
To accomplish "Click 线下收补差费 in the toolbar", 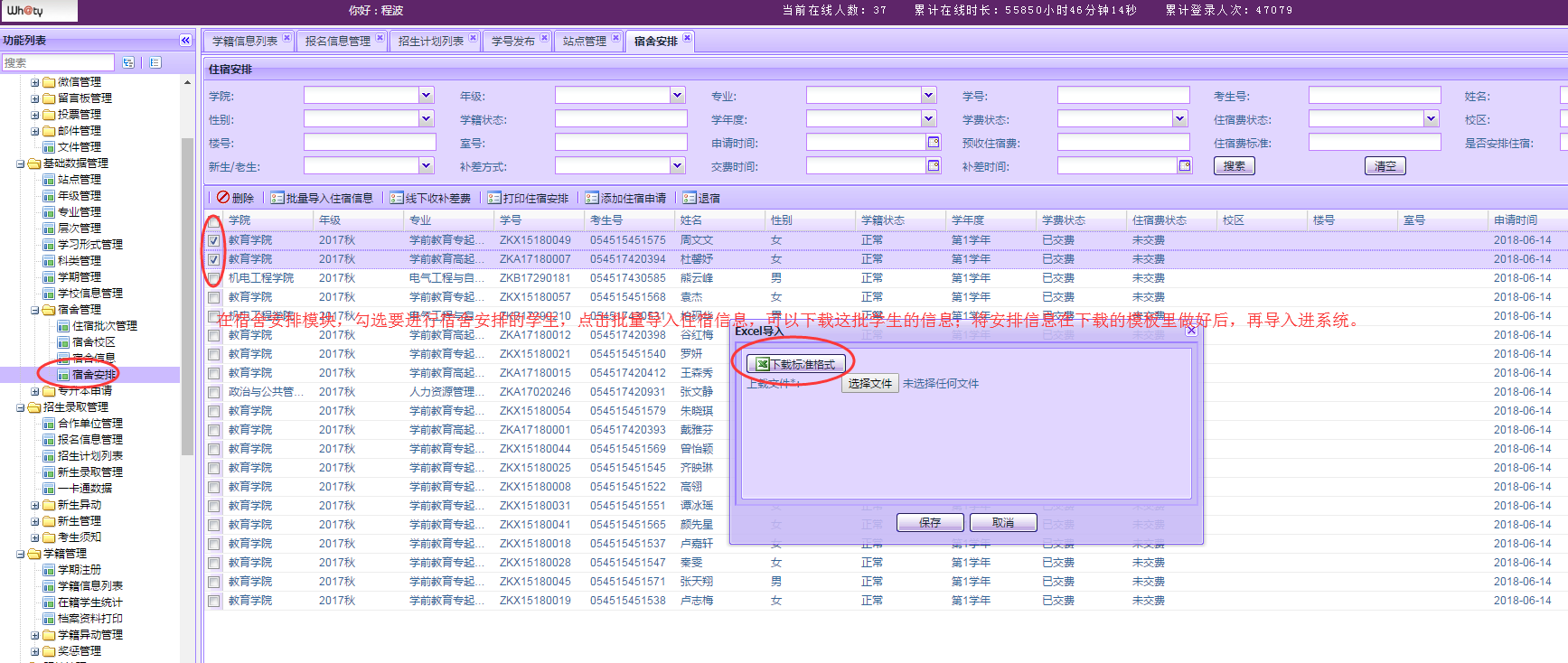I will (430, 198).
